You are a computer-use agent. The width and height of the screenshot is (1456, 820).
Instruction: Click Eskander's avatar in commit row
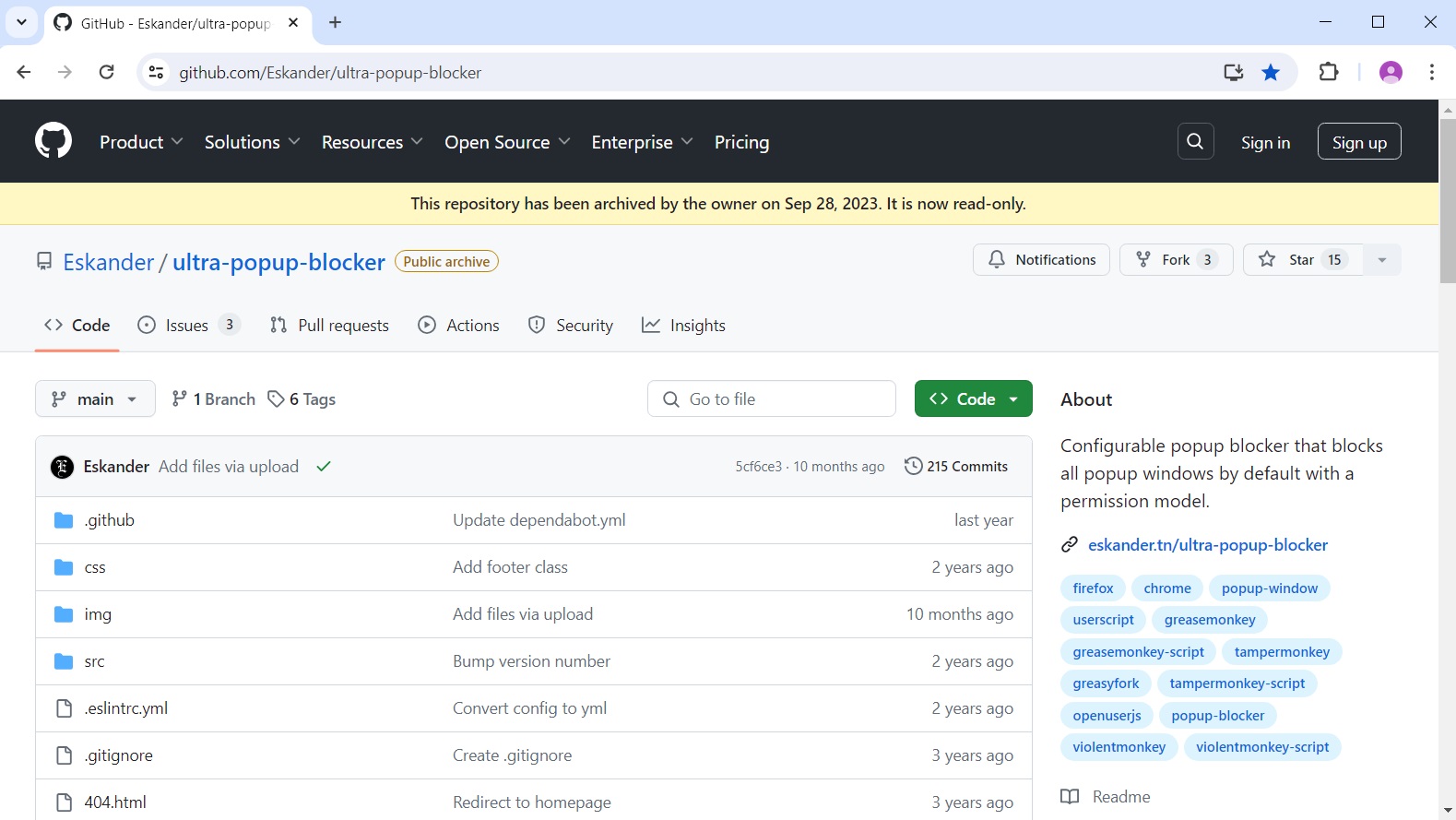[x=62, y=467]
